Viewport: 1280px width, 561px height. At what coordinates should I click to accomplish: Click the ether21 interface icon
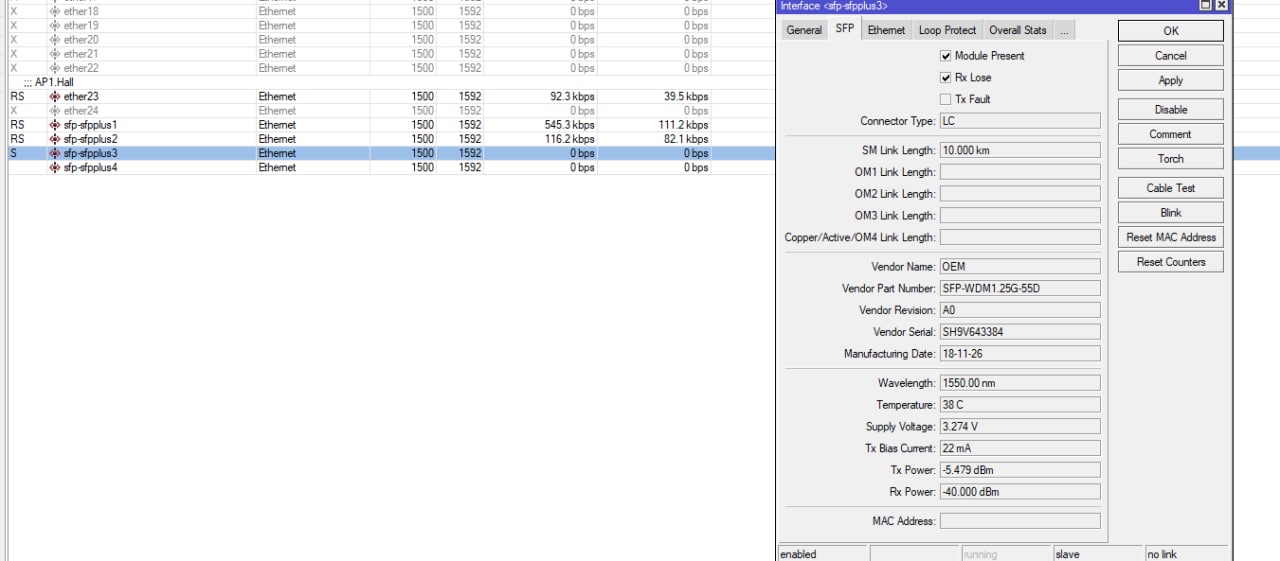click(54, 54)
